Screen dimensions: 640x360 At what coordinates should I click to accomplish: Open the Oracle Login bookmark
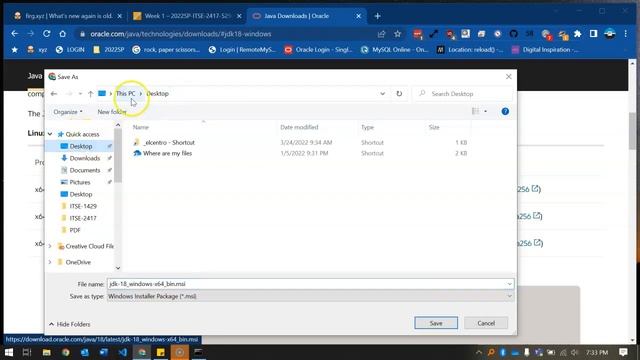(x=319, y=50)
